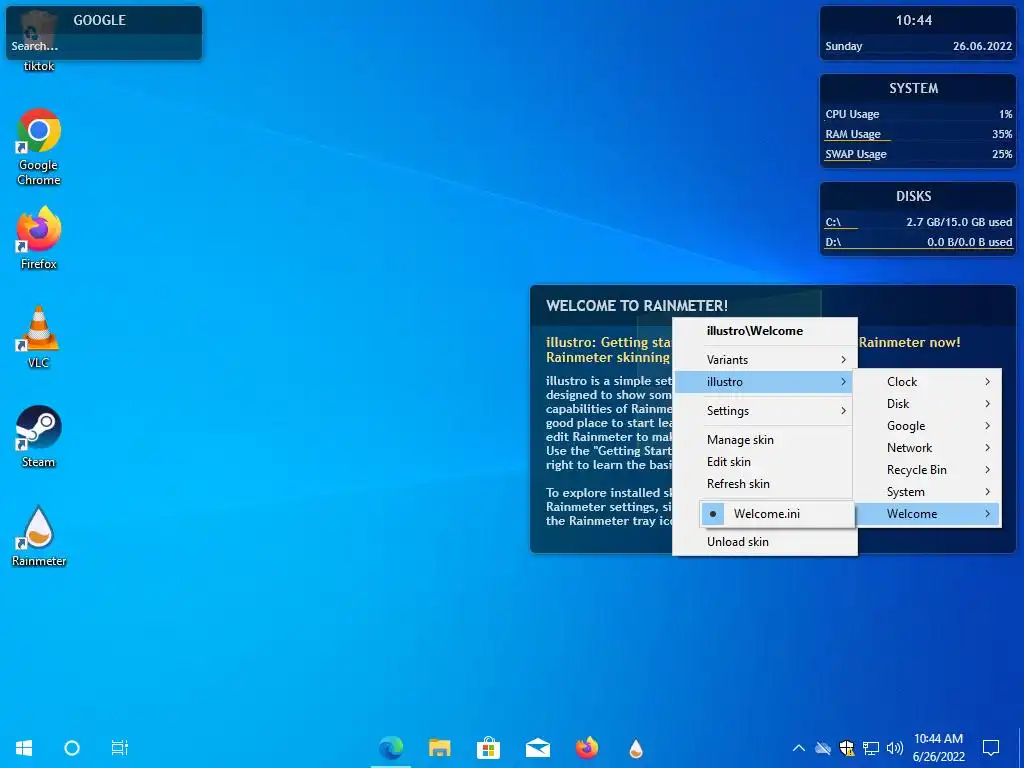This screenshot has width=1024, height=768.
Task: Click the WELCOME TO RAINMETER! heading
Action: click(637, 306)
